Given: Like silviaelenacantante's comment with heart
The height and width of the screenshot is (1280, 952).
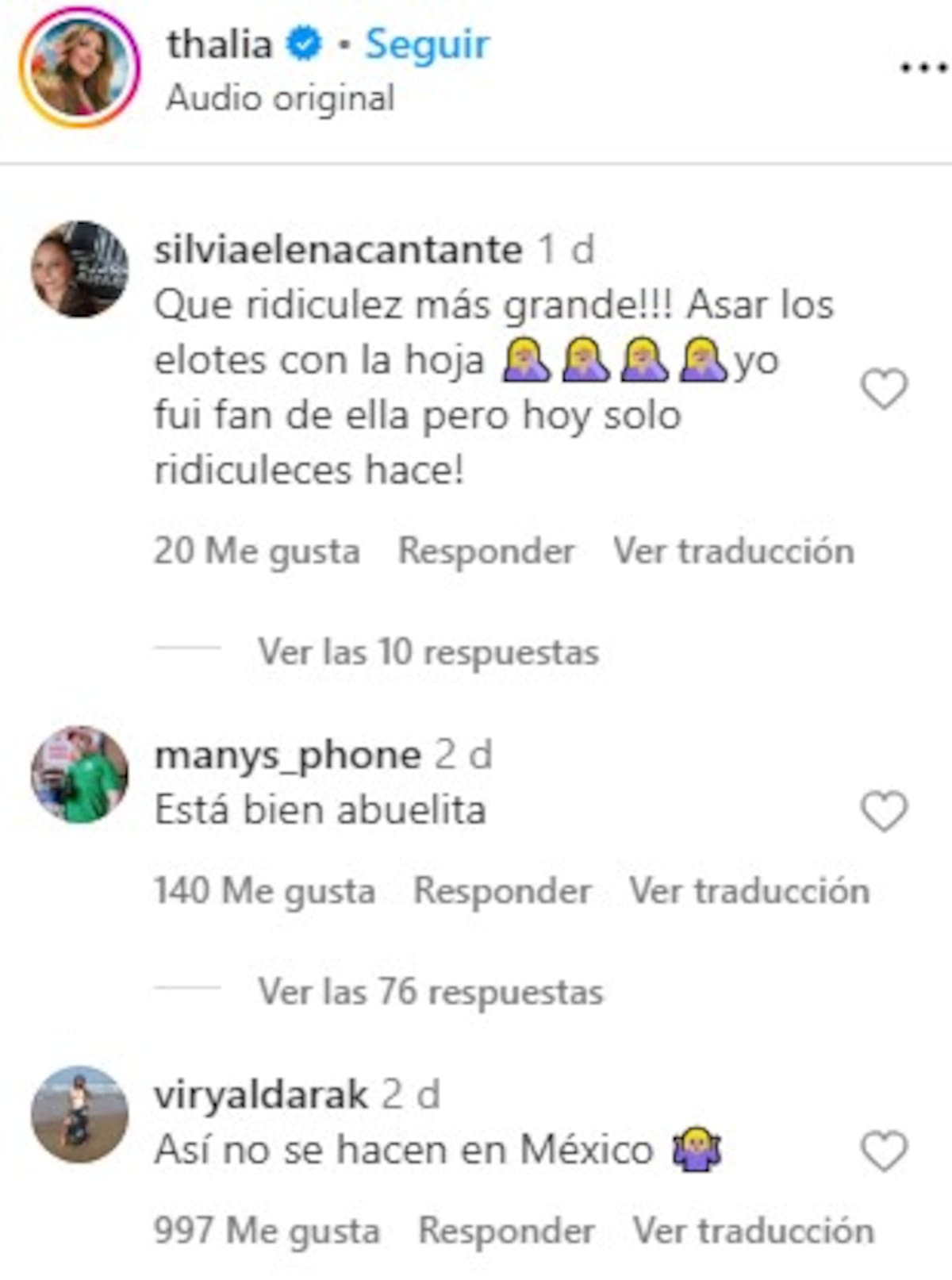Looking at the screenshot, I should [884, 389].
